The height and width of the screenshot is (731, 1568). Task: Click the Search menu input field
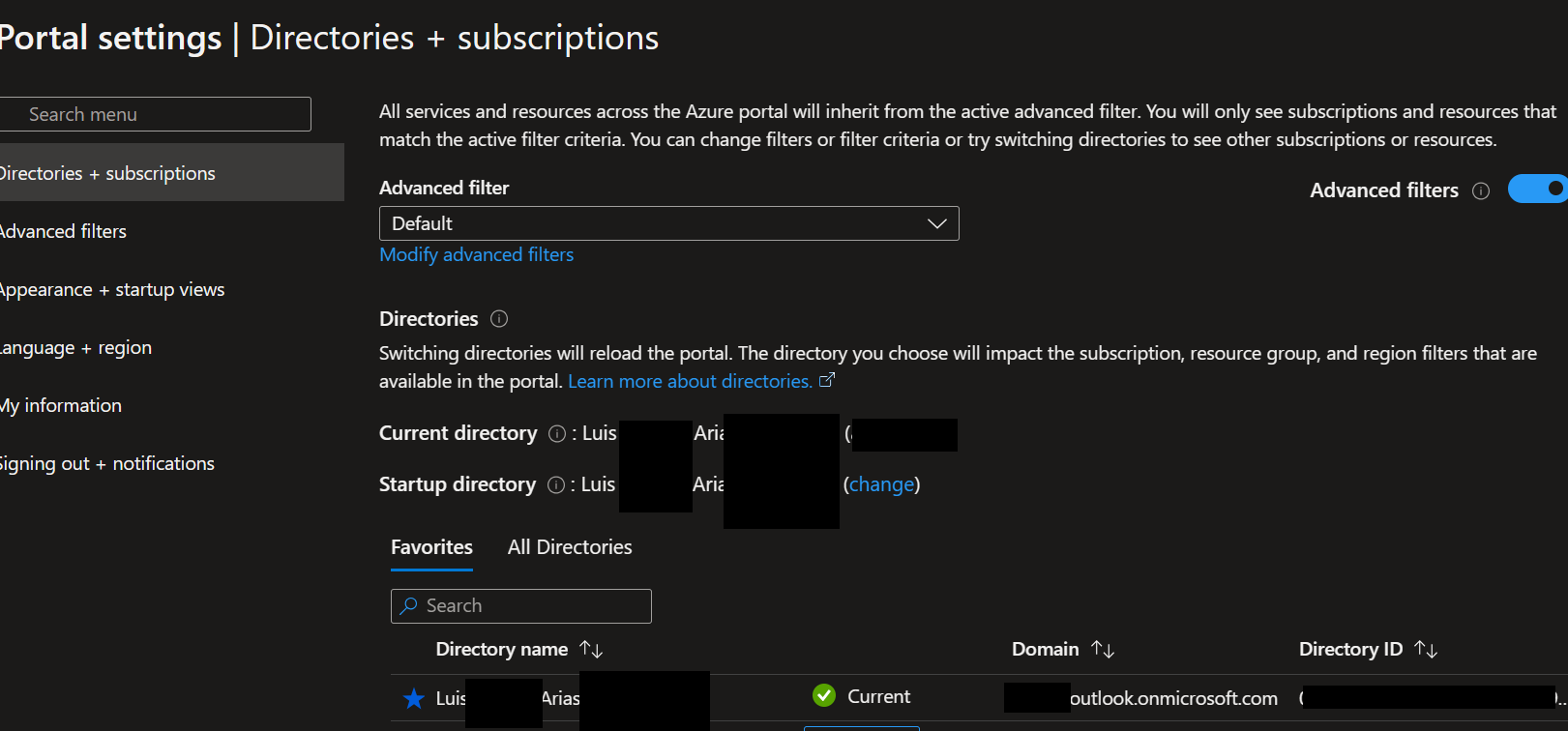tap(155, 114)
